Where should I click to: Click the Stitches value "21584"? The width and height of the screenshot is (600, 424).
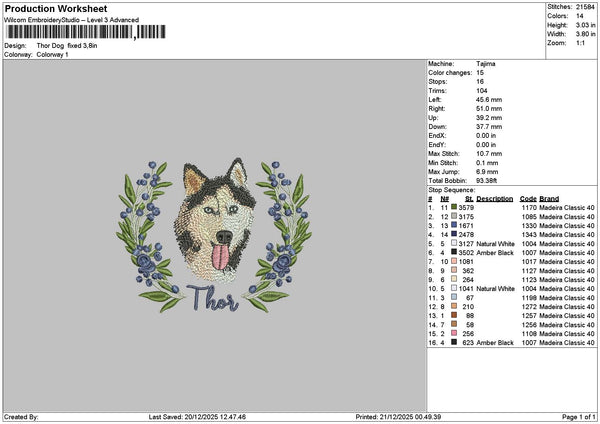click(x=586, y=7)
